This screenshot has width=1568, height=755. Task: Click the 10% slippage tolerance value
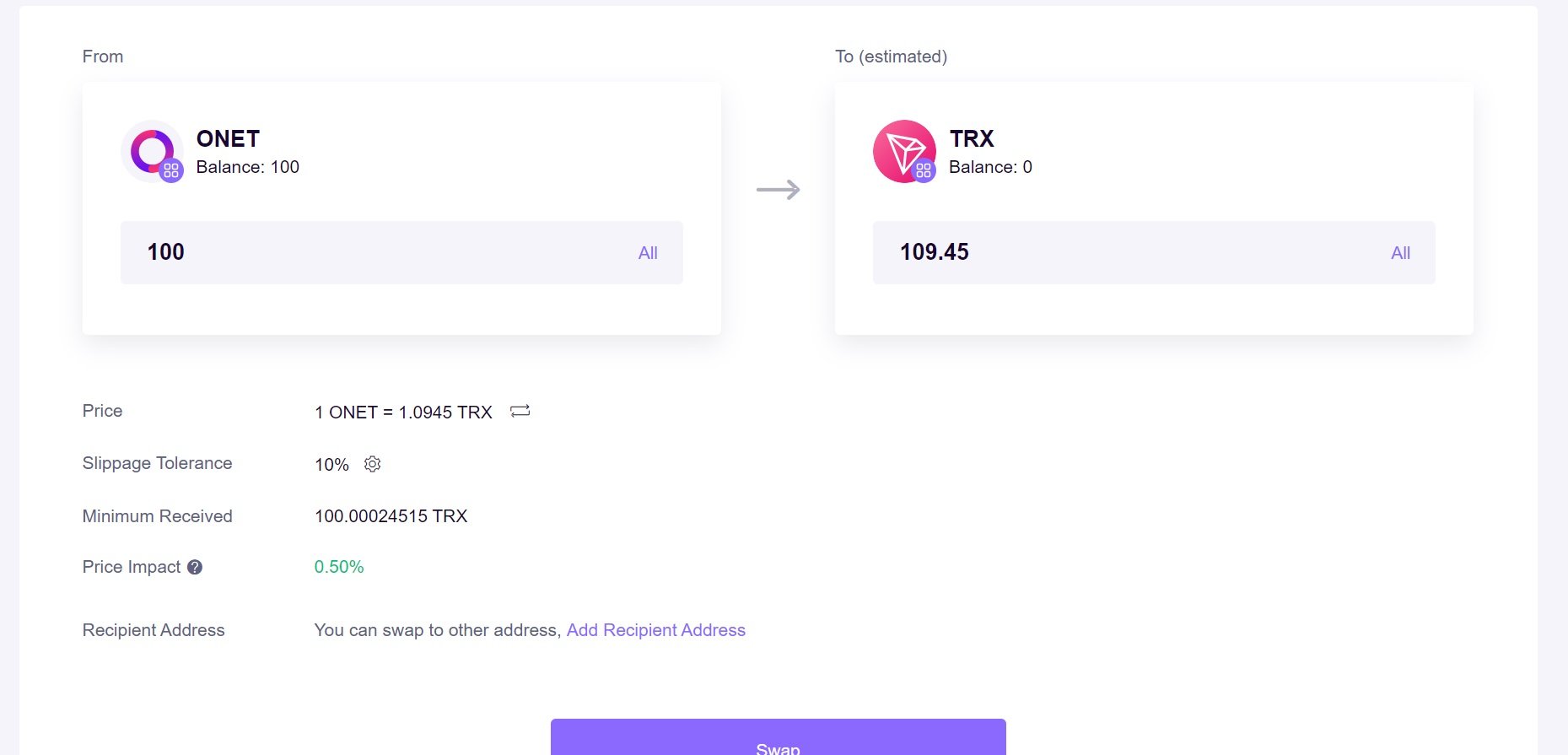(331, 465)
